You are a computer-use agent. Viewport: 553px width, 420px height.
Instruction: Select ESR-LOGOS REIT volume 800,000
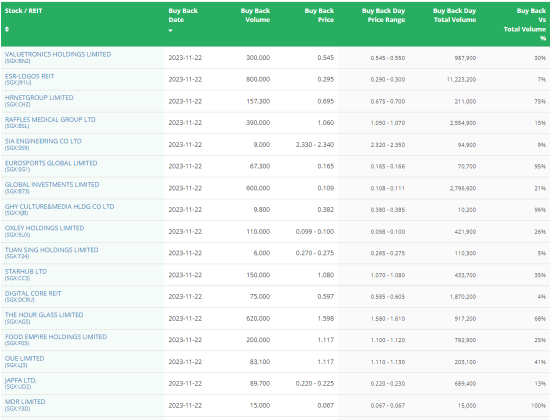(258, 79)
